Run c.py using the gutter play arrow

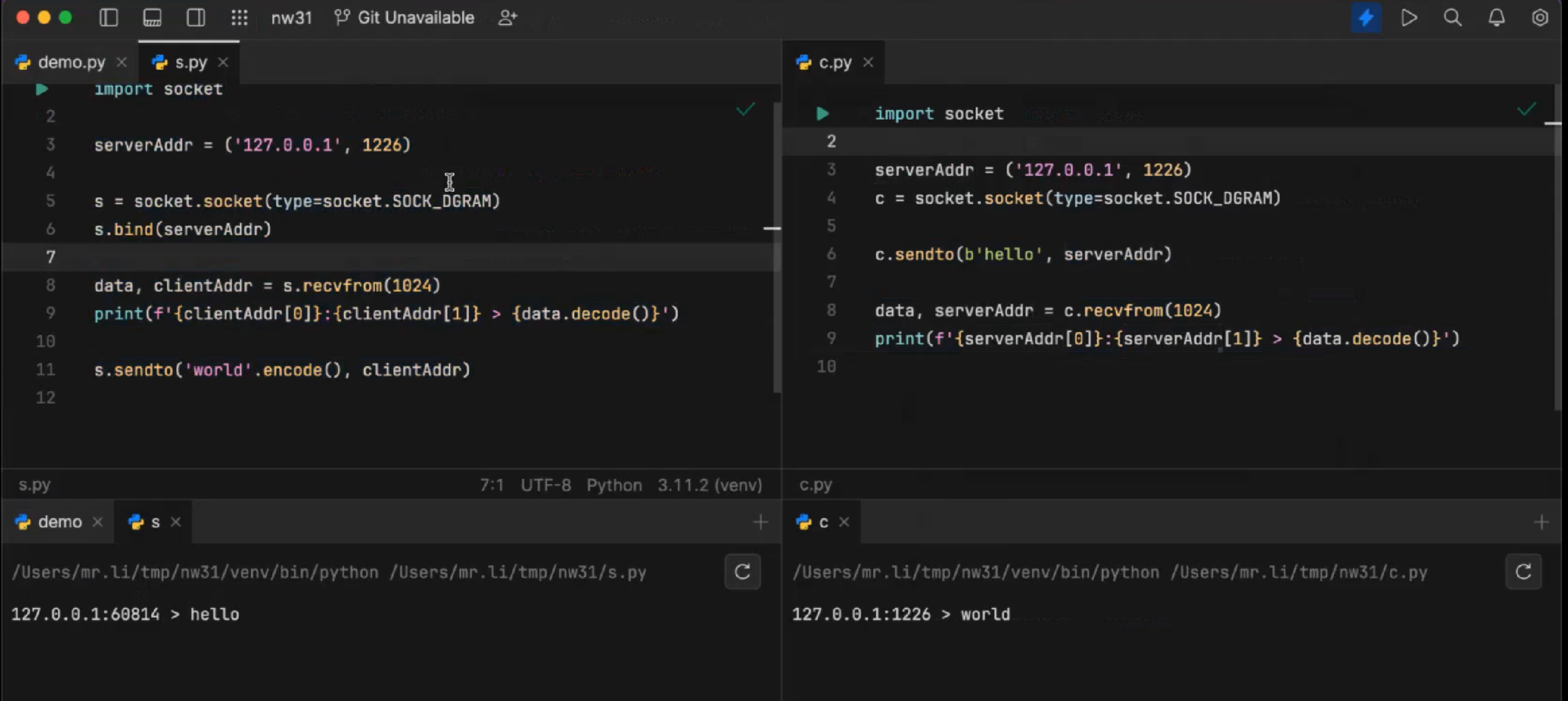coord(822,114)
